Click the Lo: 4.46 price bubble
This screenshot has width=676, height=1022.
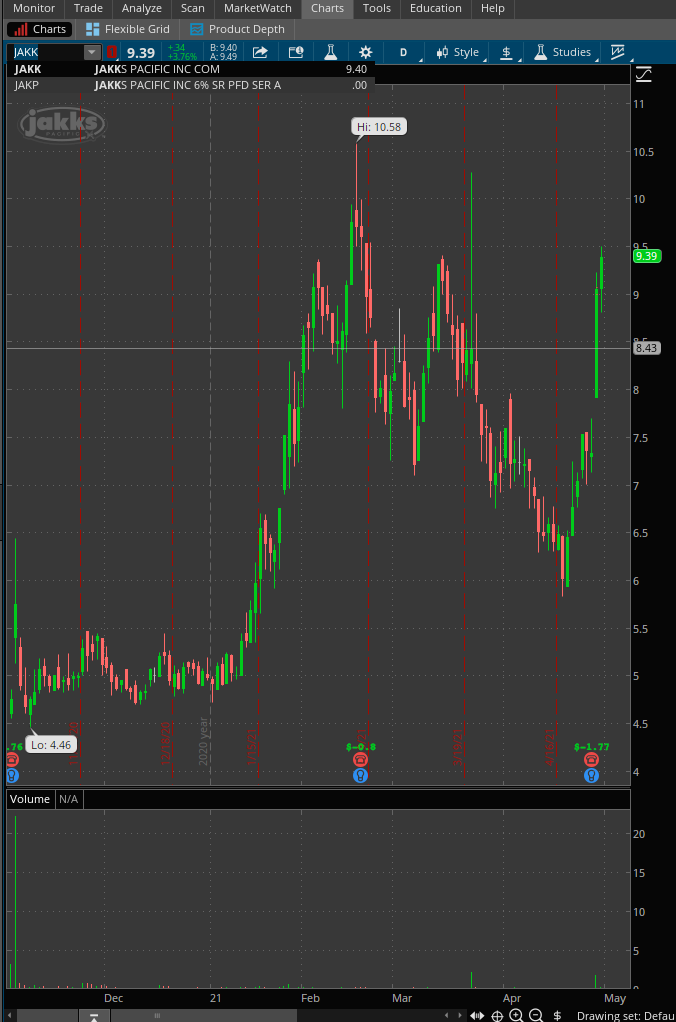51,745
